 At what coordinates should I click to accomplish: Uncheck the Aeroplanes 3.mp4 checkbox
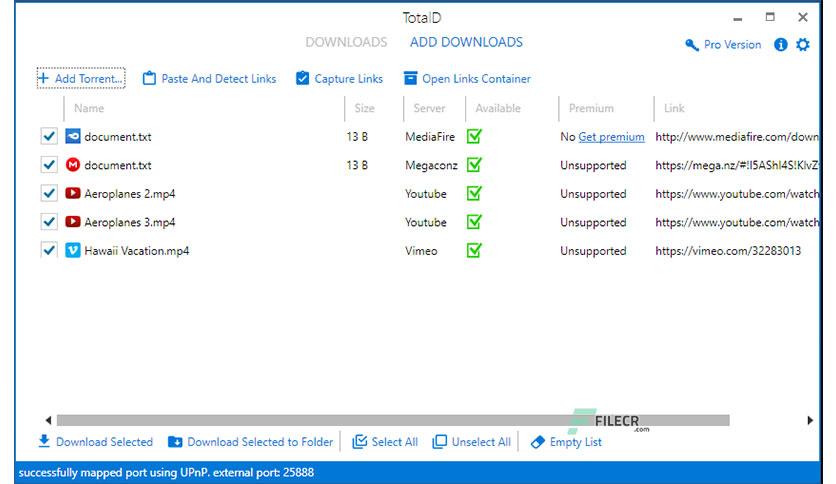tap(49, 221)
